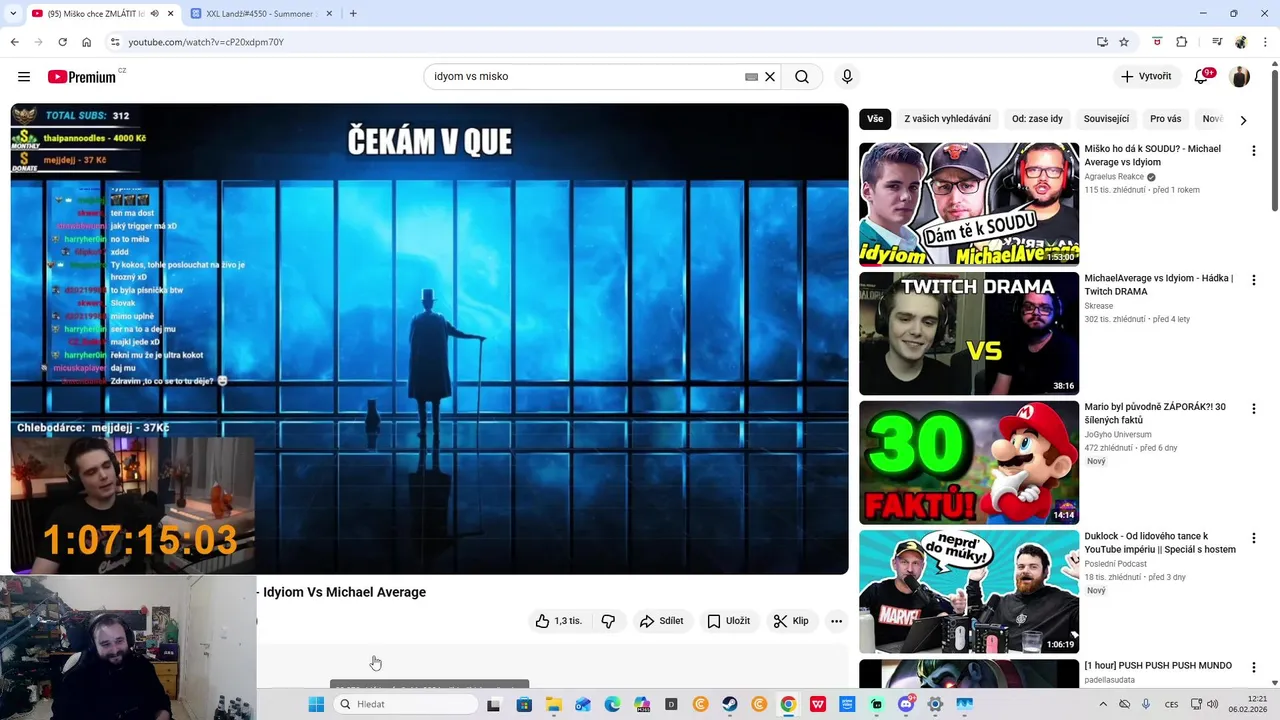Clear the search query with X
Screen dimensions: 1280x720
tap(770, 77)
